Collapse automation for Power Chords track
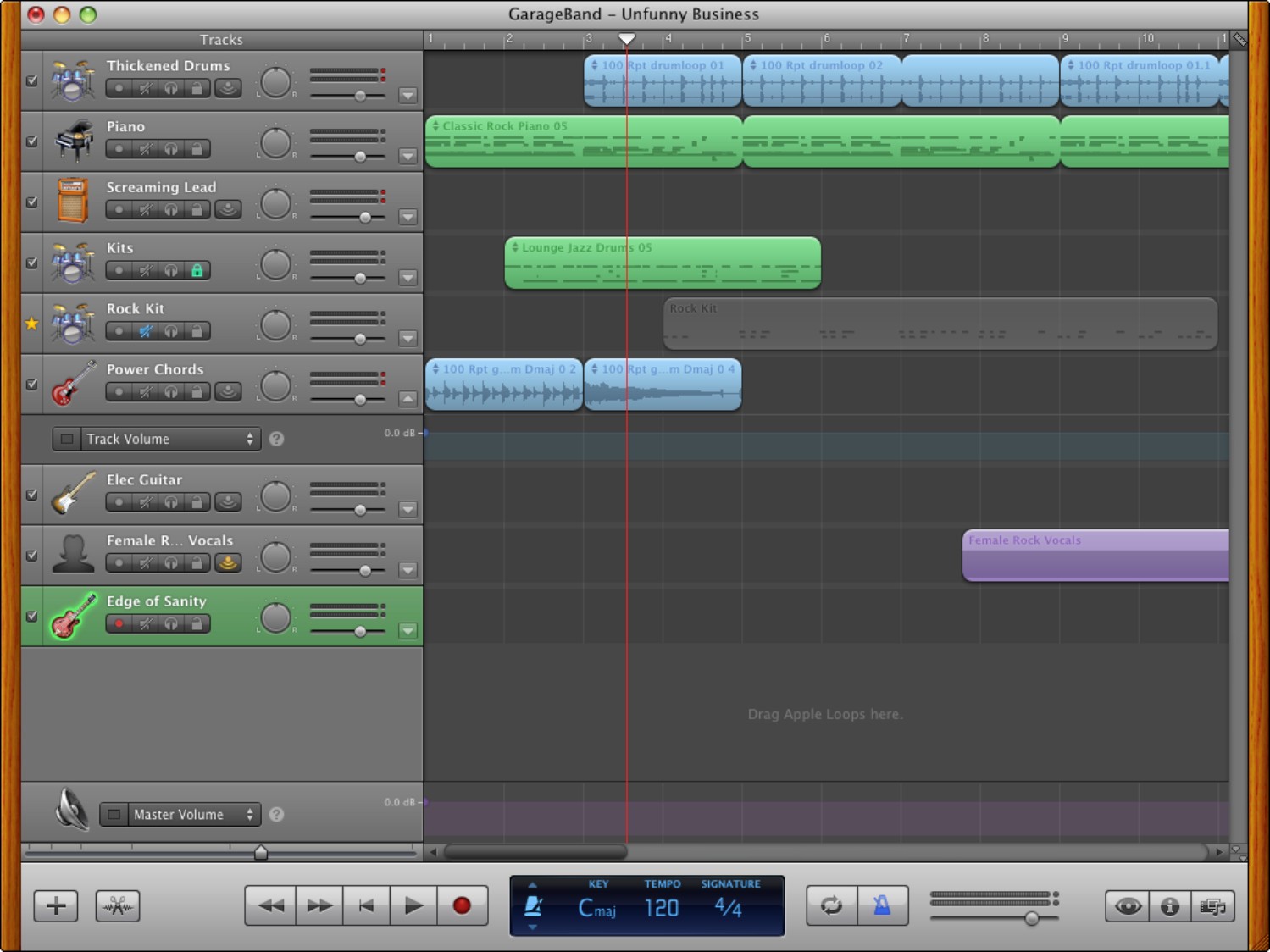1270x952 pixels. pyautogui.click(x=408, y=399)
